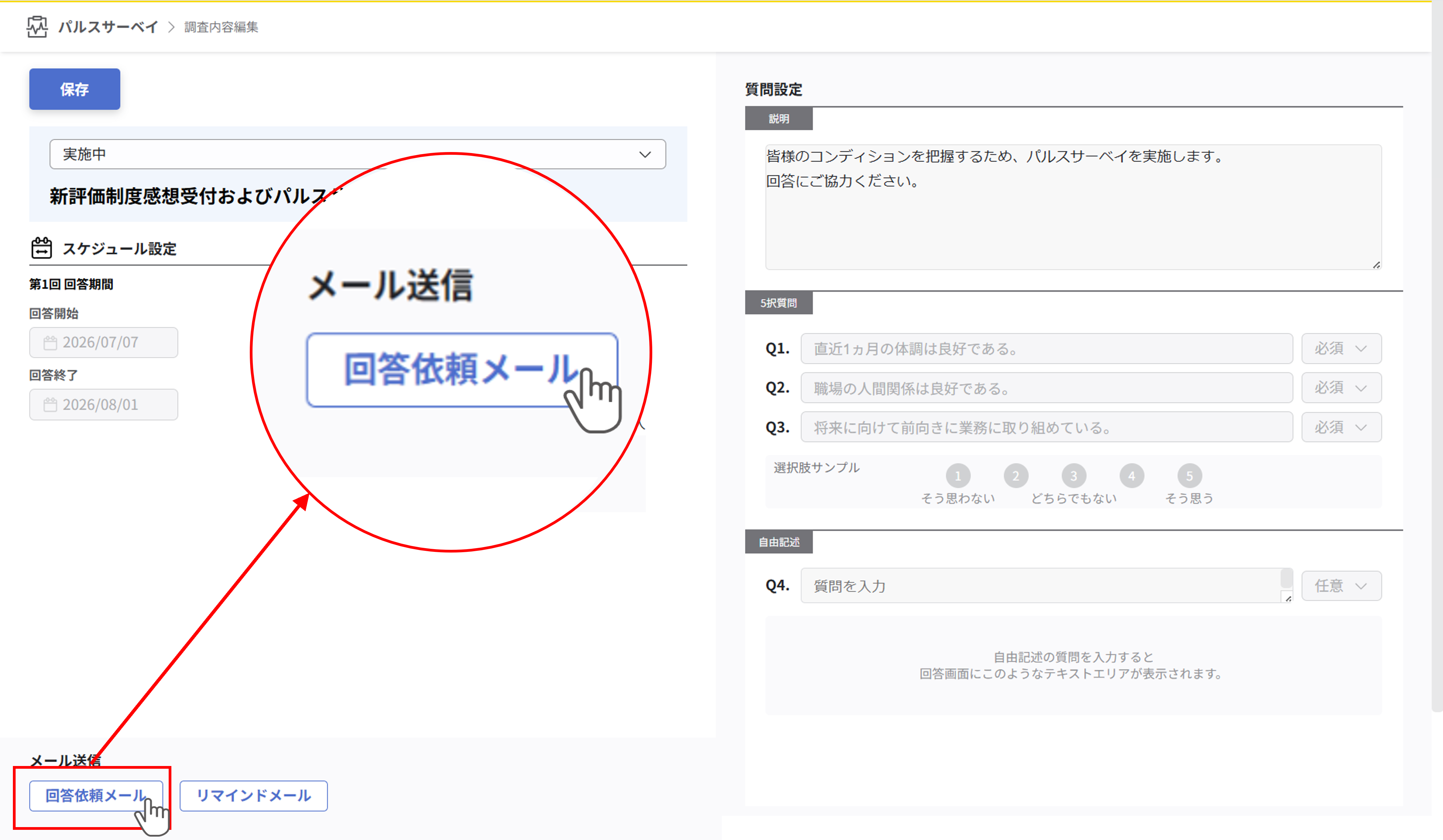Click the blue 保存 button

(74, 89)
